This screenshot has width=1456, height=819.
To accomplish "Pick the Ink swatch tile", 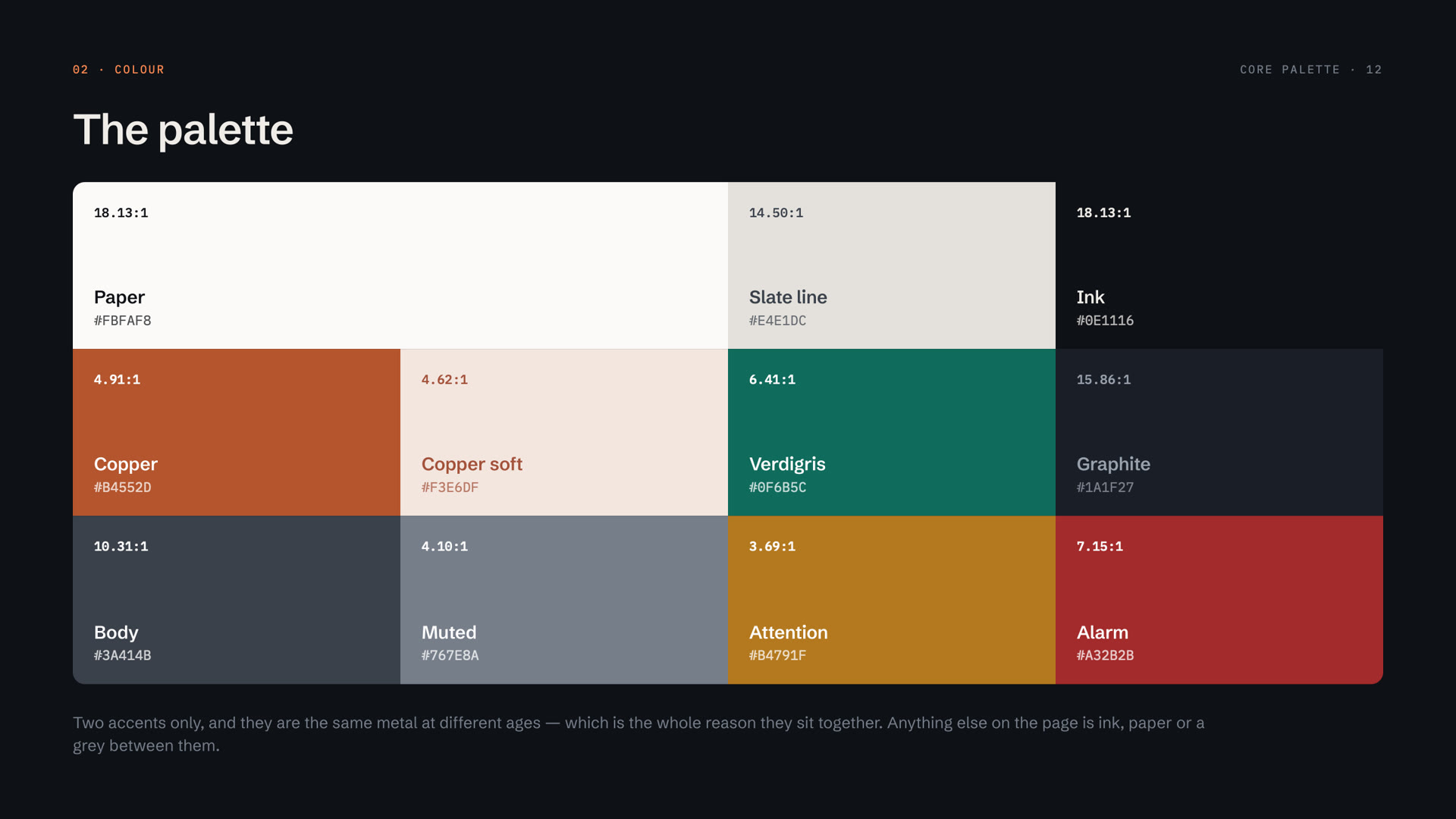I will [x=1219, y=265].
